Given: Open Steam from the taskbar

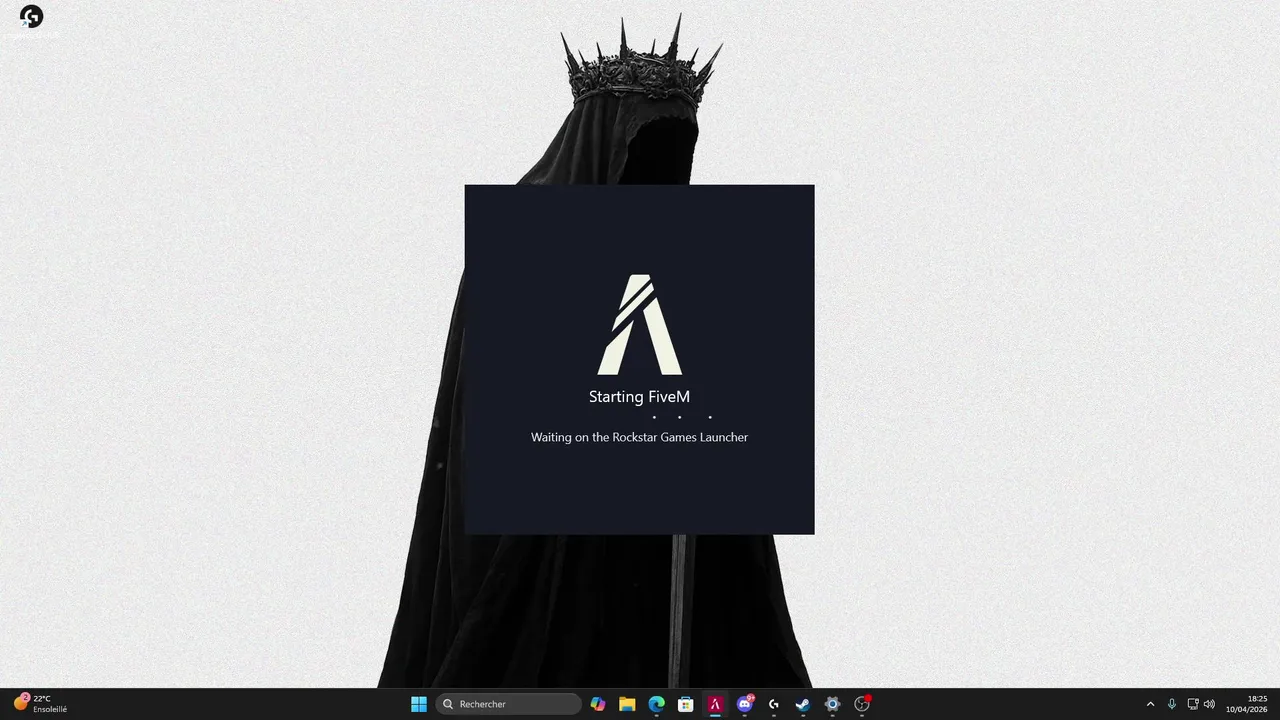Looking at the screenshot, I should coord(803,704).
